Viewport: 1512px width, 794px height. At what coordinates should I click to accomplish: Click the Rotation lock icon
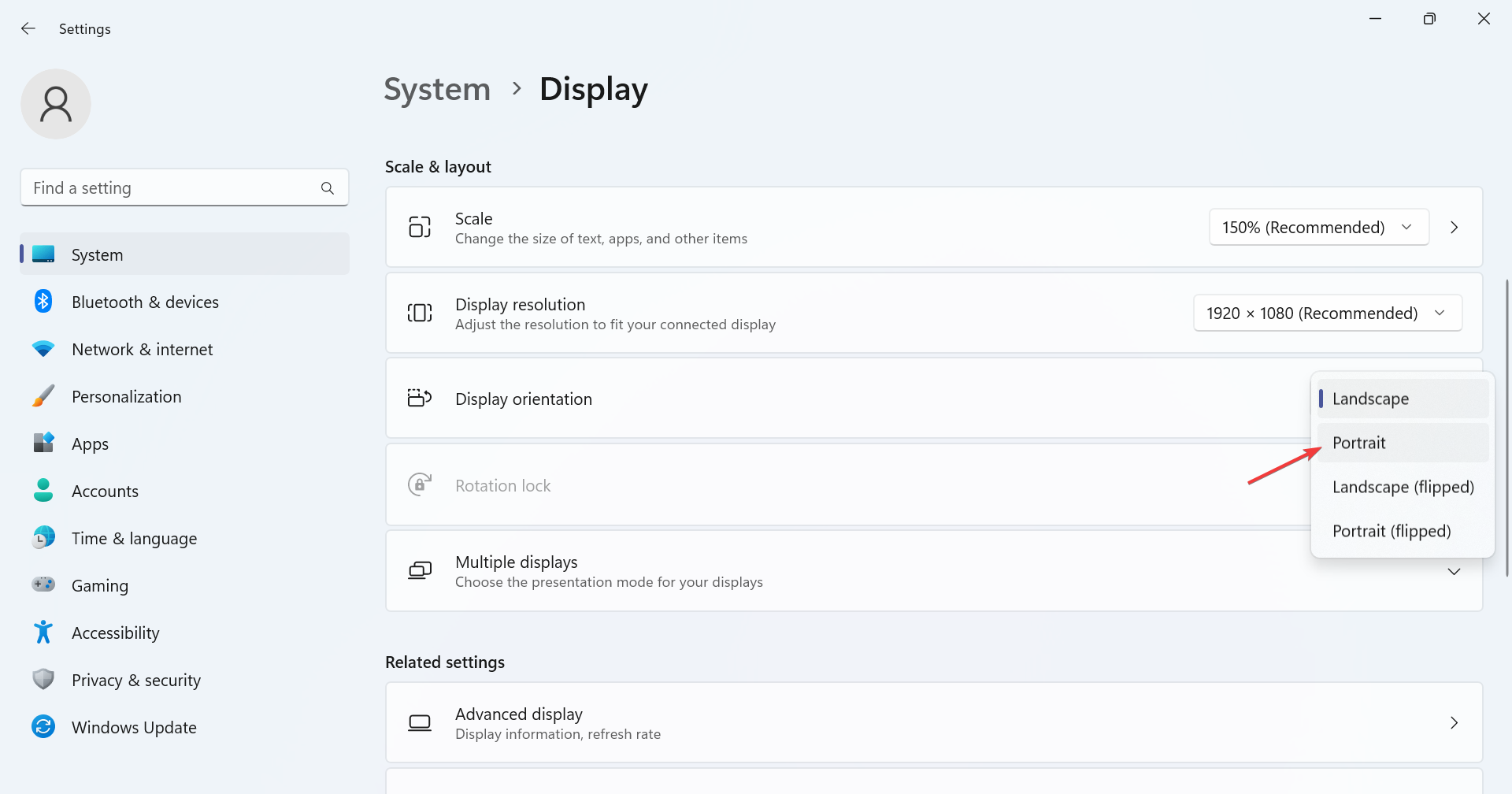click(x=420, y=484)
